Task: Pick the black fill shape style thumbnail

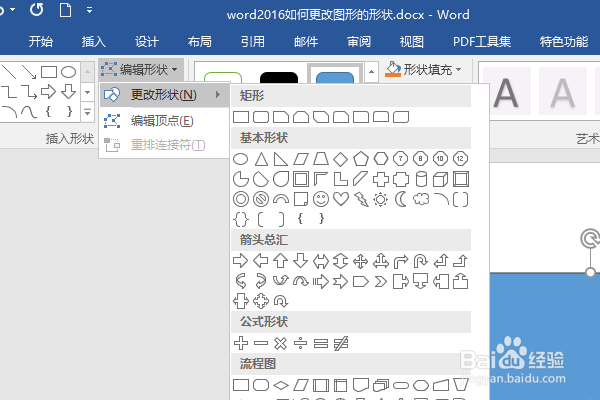Action: [x=279, y=78]
